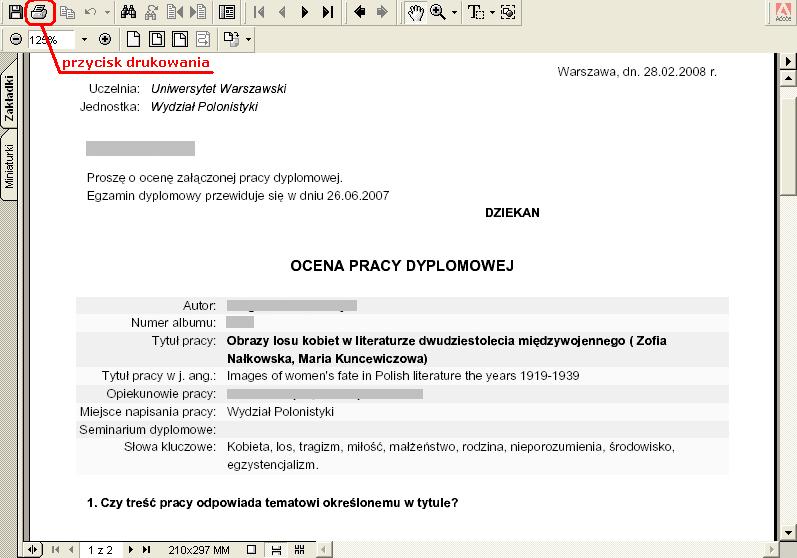Image resolution: width=797 pixels, height=558 pixels.
Task: Click the heading 'OCENA PRACY DYPLOMOWEJ'
Action: click(x=402, y=265)
